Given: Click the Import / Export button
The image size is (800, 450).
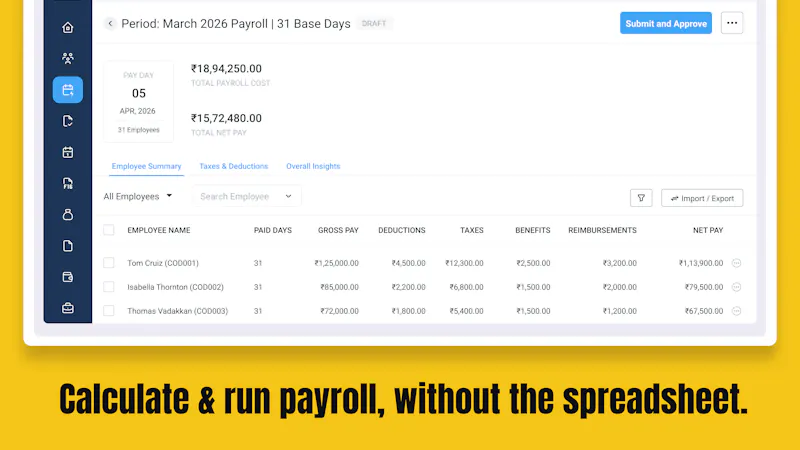Looking at the screenshot, I should [702, 198].
